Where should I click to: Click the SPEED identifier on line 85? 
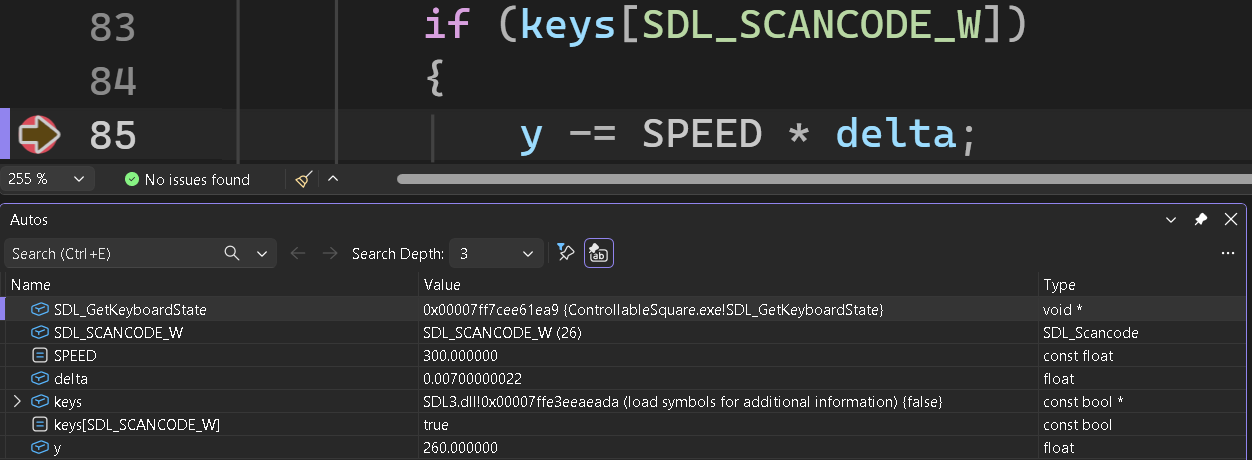click(x=702, y=134)
